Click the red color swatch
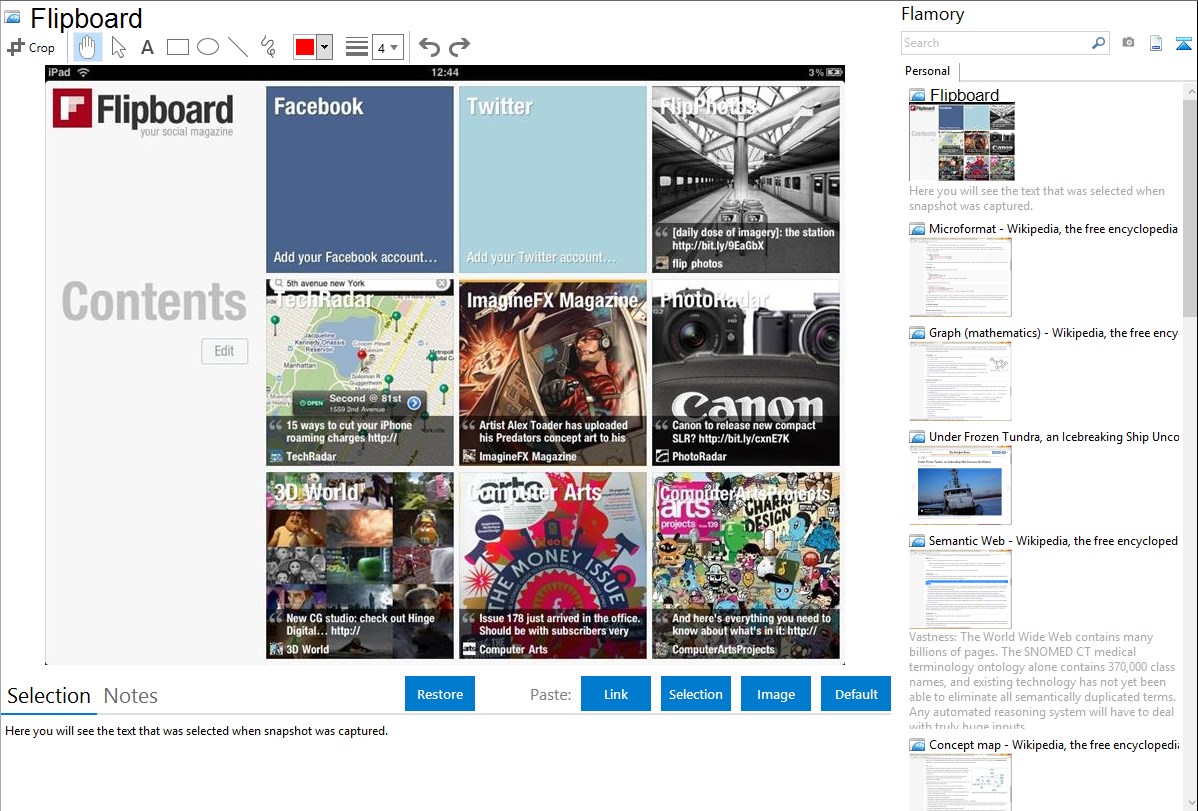 [305, 47]
